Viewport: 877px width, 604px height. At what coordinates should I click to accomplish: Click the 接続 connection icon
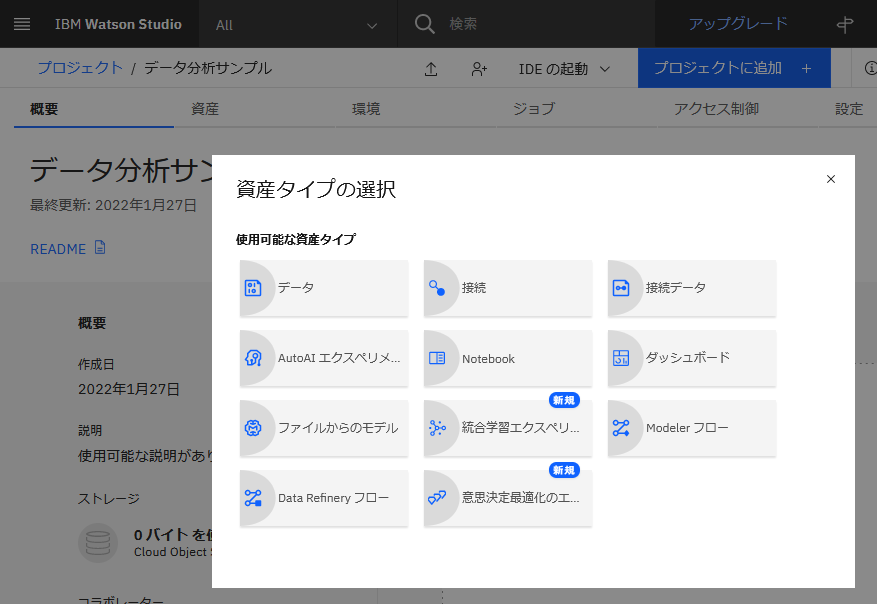(437, 288)
